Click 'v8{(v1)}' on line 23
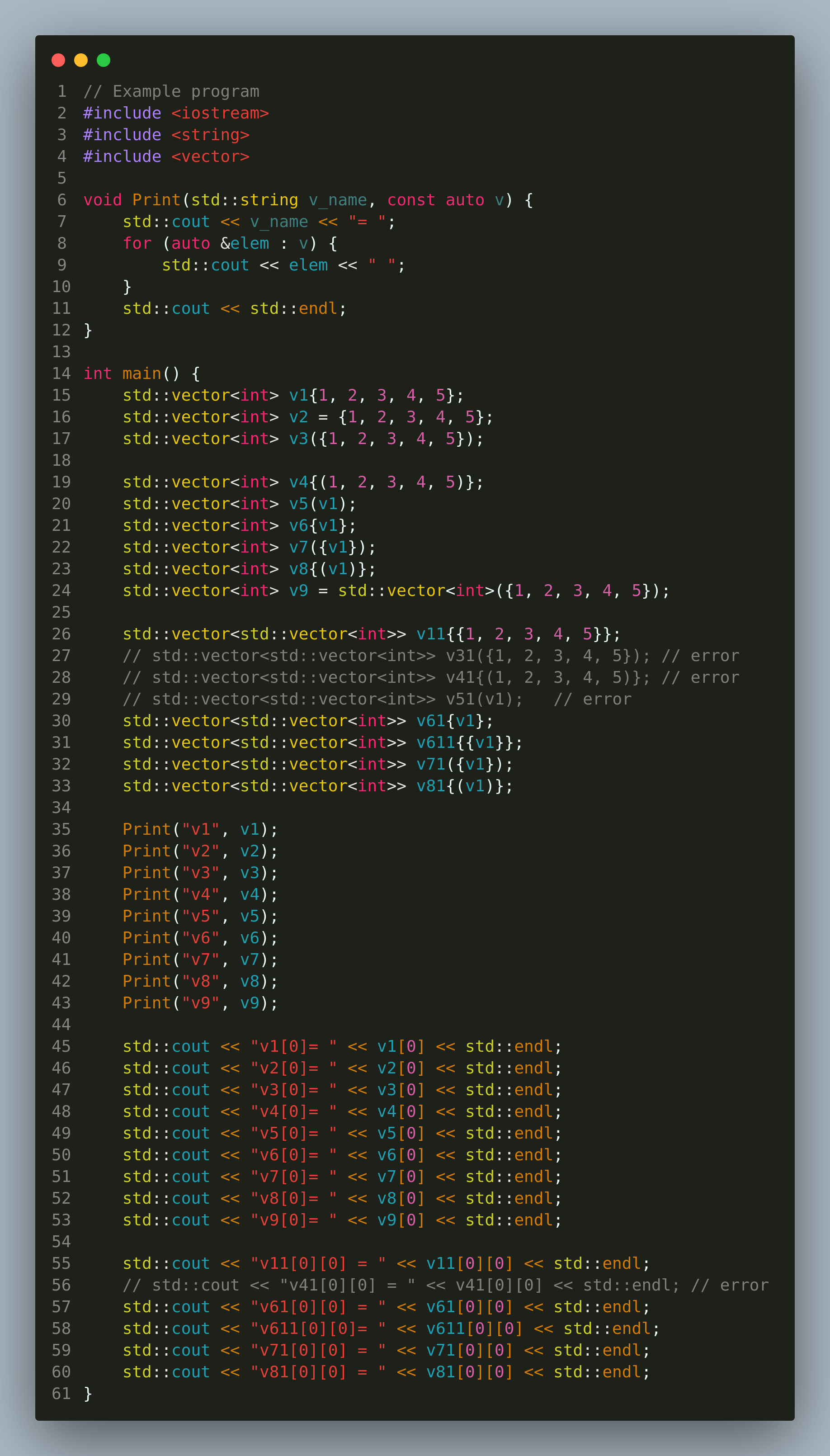 tap(328, 568)
